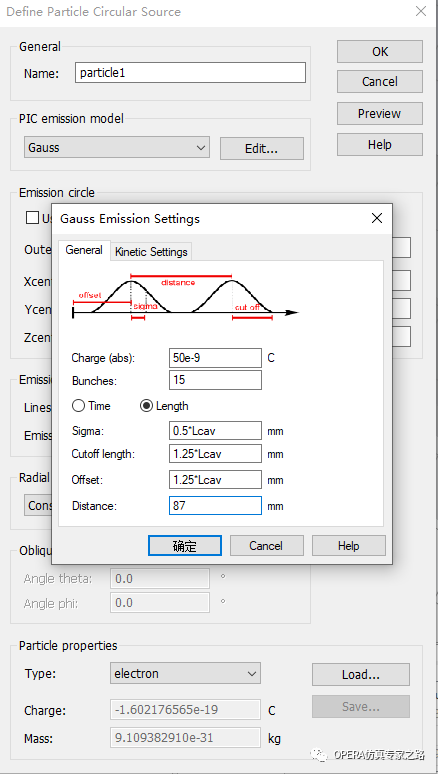This screenshot has width=438, height=774.
Task: Close the Gauss Emission Settings dialog
Action: 377,218
